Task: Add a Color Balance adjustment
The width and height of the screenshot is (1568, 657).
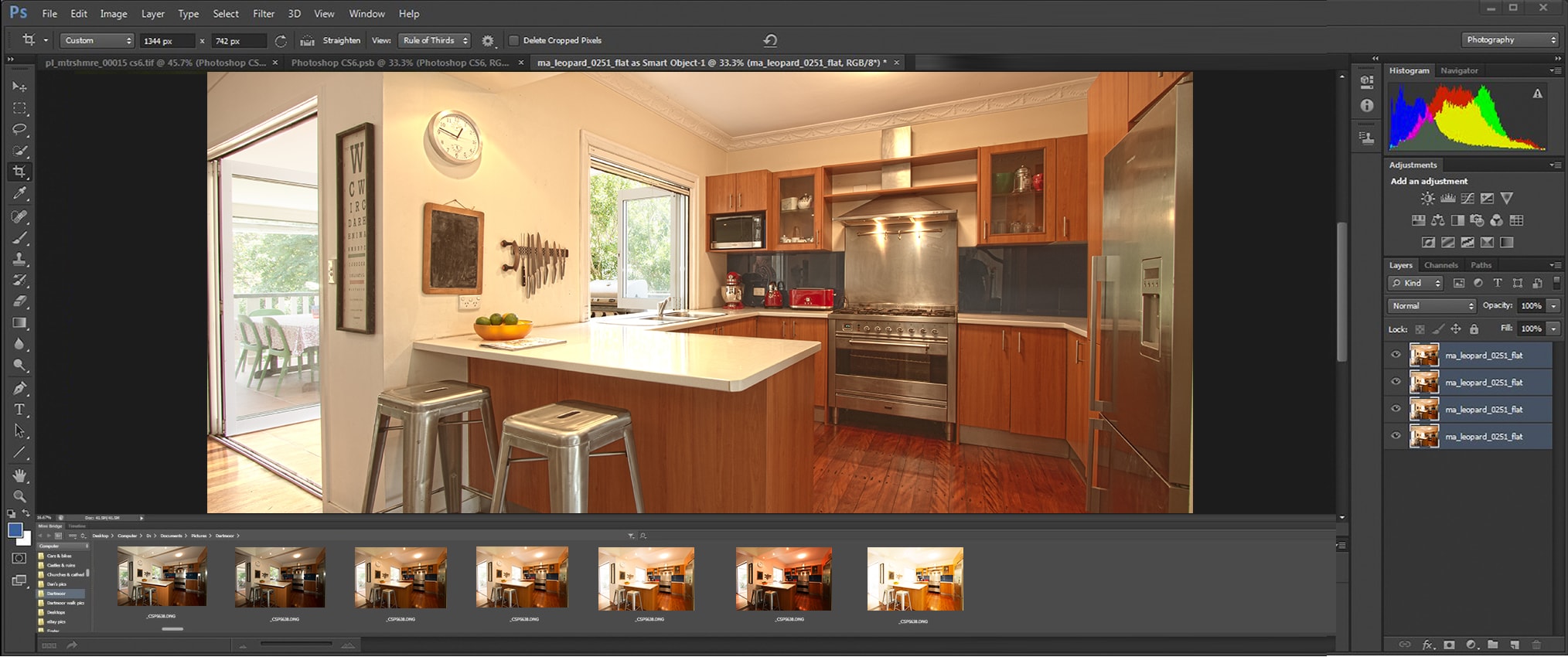Action: 1438,220
